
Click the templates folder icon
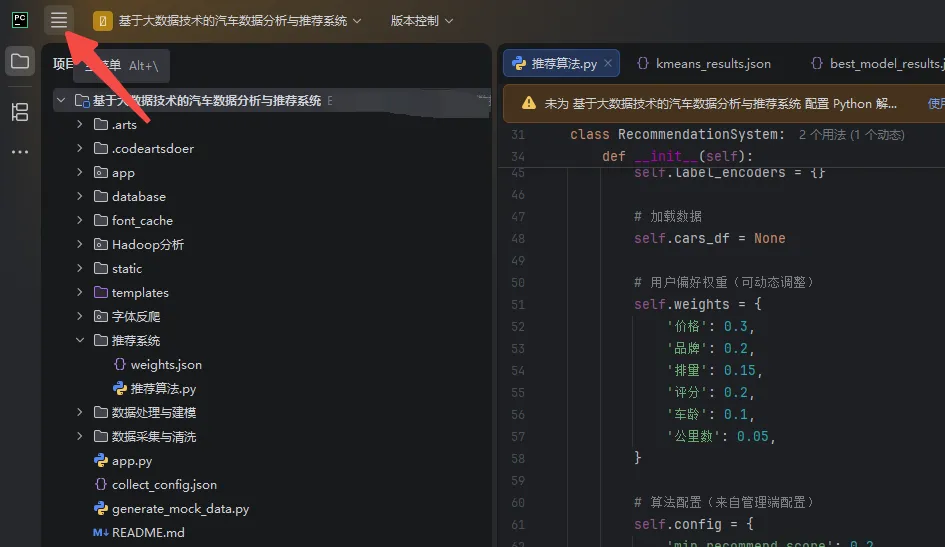coord(101,292)
